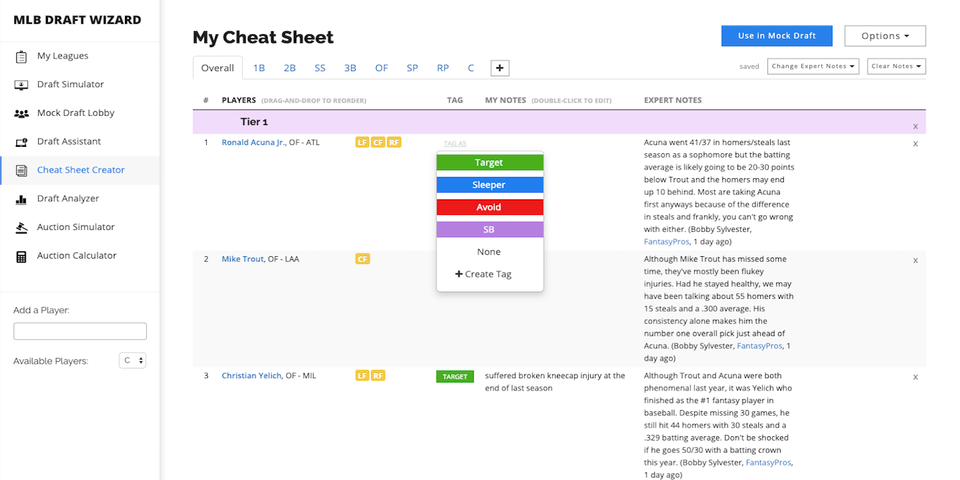The image size is (960, 480).
Task: Switch to the 3B tab
Action: [x=350, y=68]
